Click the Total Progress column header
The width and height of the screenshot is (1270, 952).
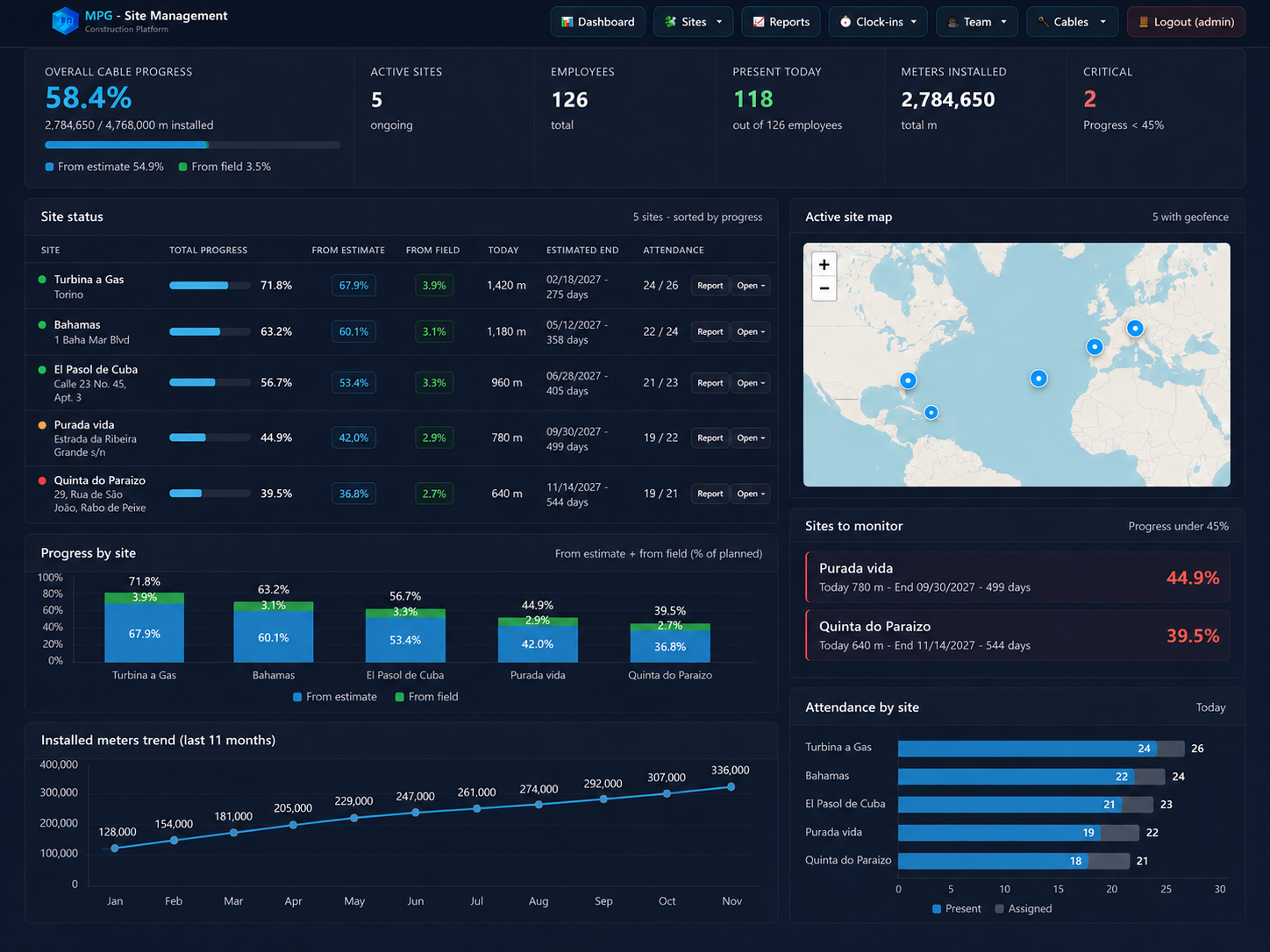click(208, 250)
